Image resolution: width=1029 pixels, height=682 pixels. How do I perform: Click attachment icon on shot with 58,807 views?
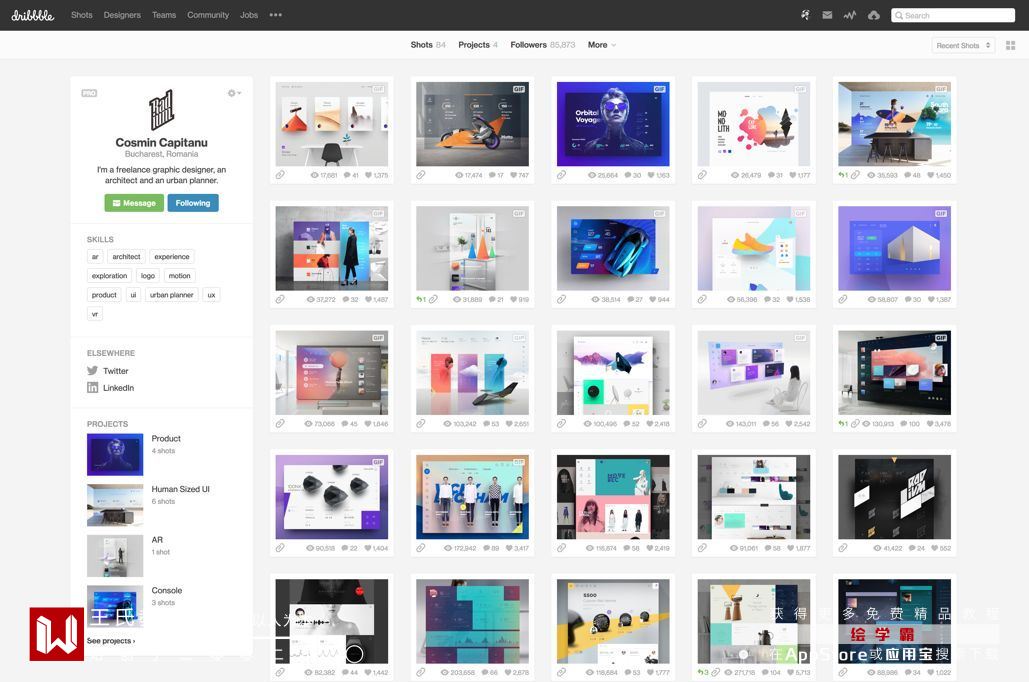tap(843, 299)
